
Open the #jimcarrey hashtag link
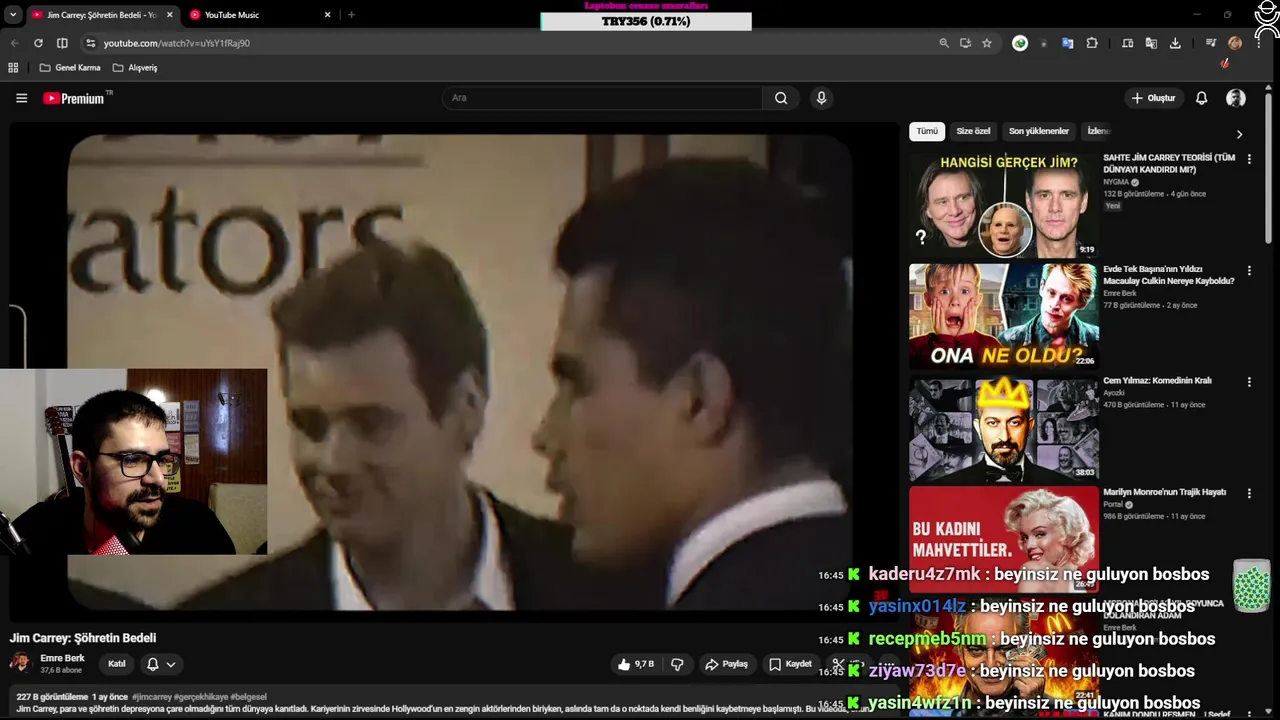pos(151,696)
